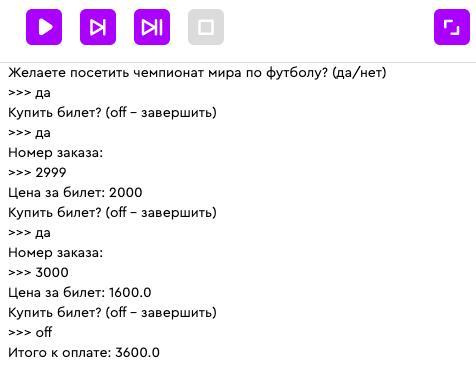Click 'Купить билет?' prompt following the 2000 price

click(x=112, y=212)
